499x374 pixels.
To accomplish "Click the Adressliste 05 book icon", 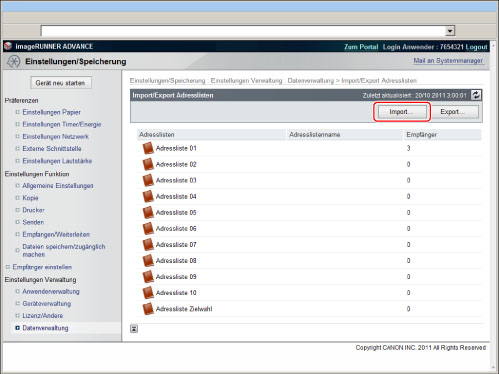I will 148,212.
